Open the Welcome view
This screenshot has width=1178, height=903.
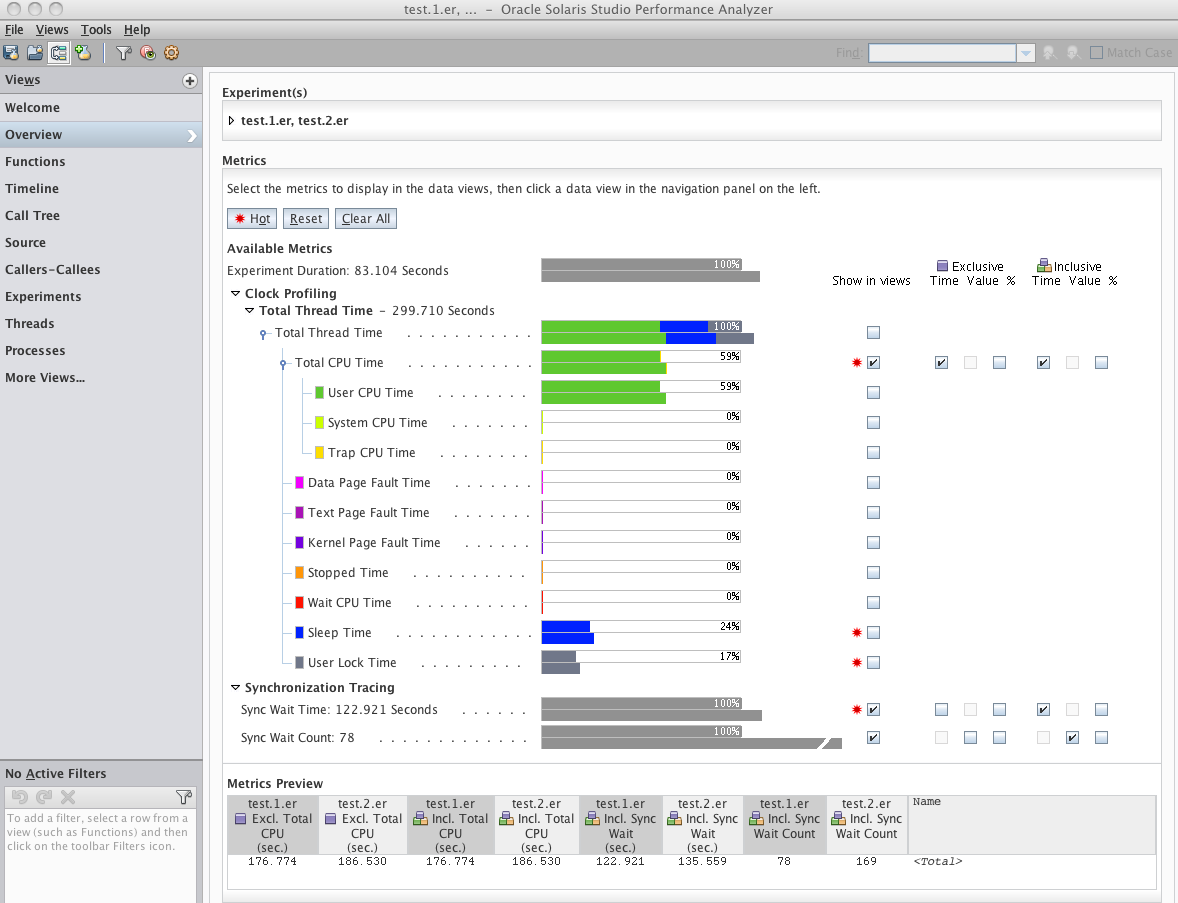pos(101,108)
